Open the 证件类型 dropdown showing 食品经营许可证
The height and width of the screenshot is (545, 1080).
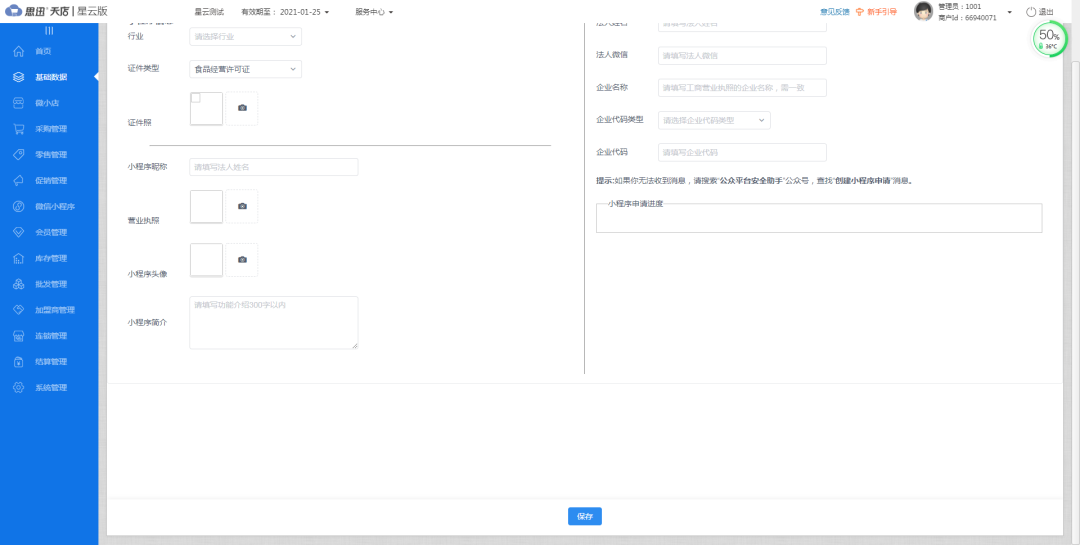[245, 69]
